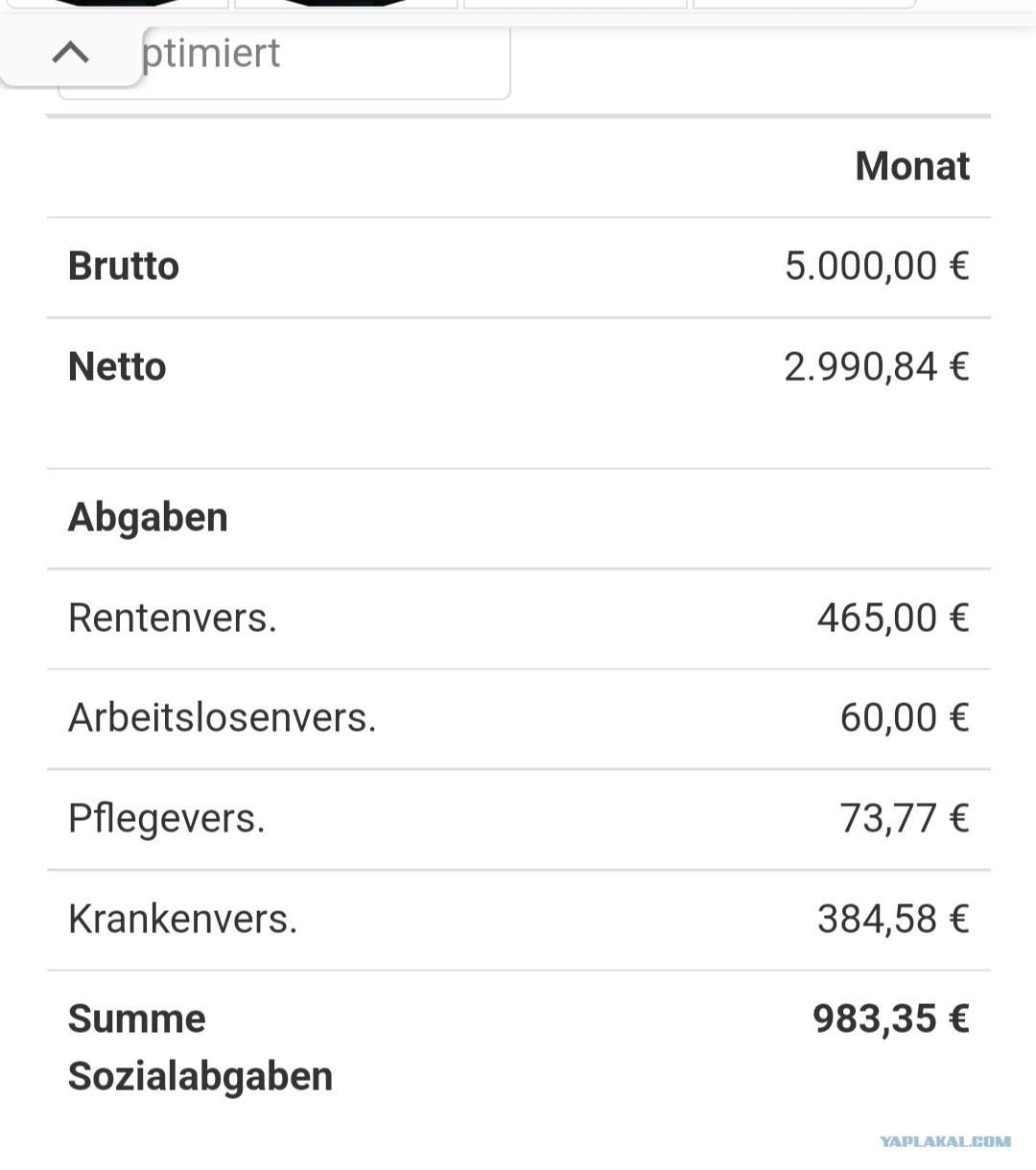Image resolution: width=1036 pixels, height=1170 pixels.
Task: Select the 60,00 € unemployment insurance value
Action: click(905, 717)
